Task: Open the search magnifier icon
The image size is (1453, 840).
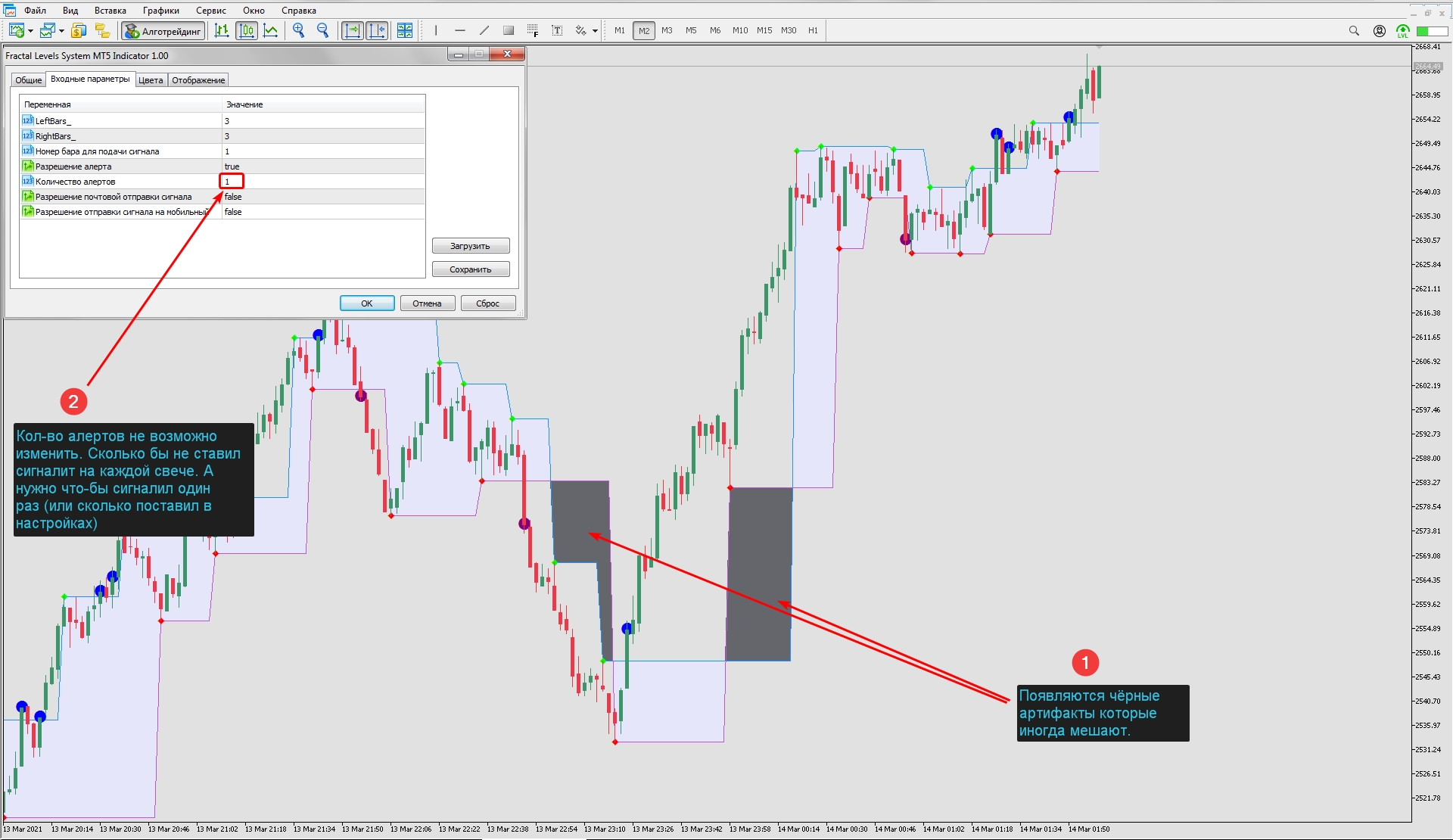Action: click(1354, 31)
